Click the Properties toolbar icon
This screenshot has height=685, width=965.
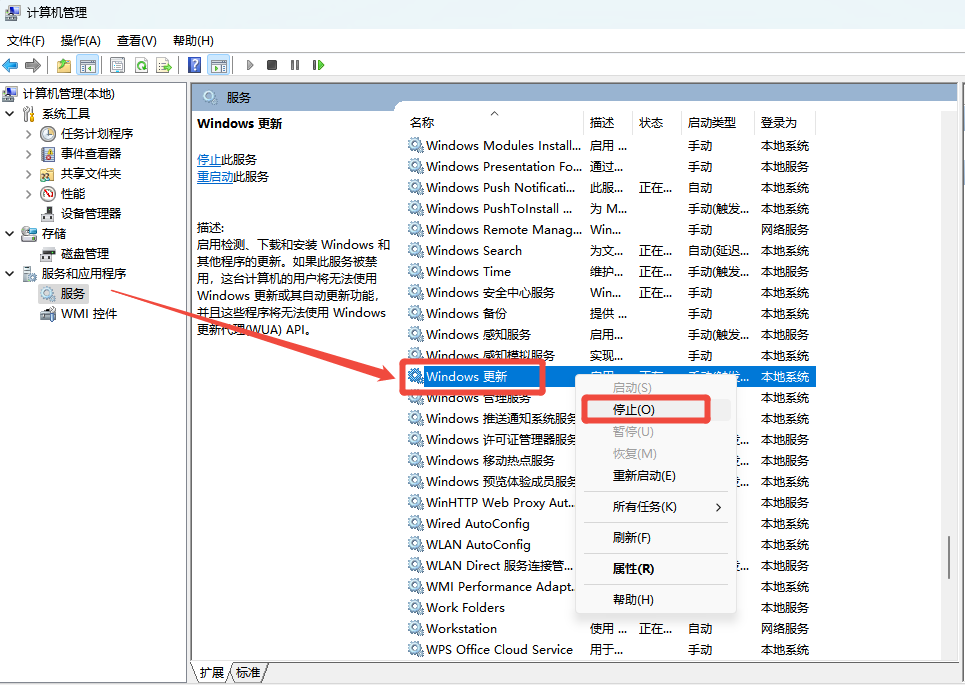pos(118,65)
